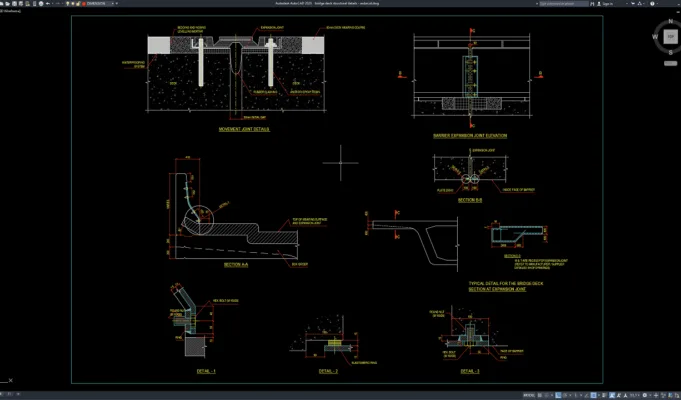The image size is (681, 400).
Task: Open the WCS dropdown below ViewCube
Action: [x=670, y=63]
